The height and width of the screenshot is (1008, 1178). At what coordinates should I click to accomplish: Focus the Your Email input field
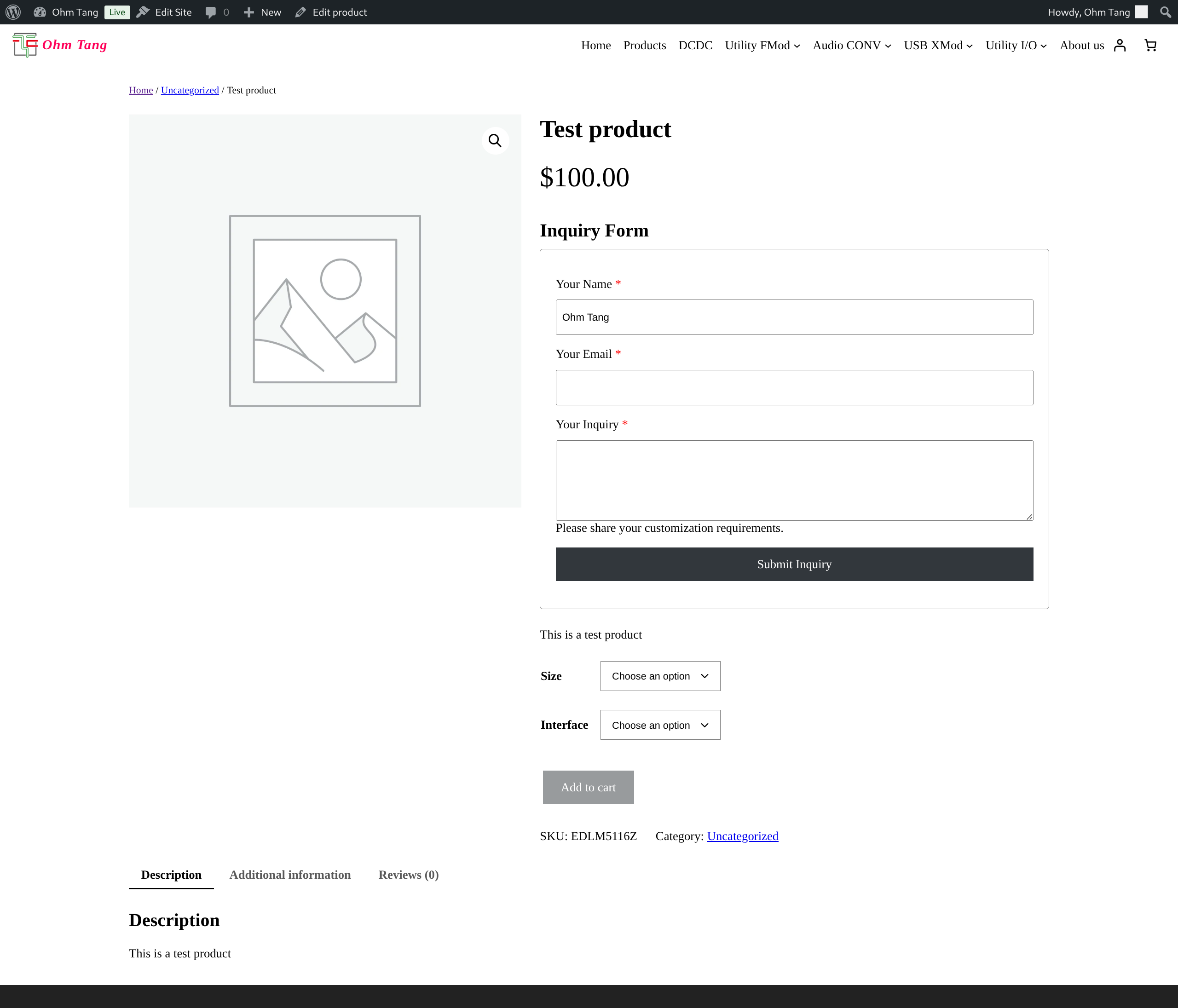[794, 387]
